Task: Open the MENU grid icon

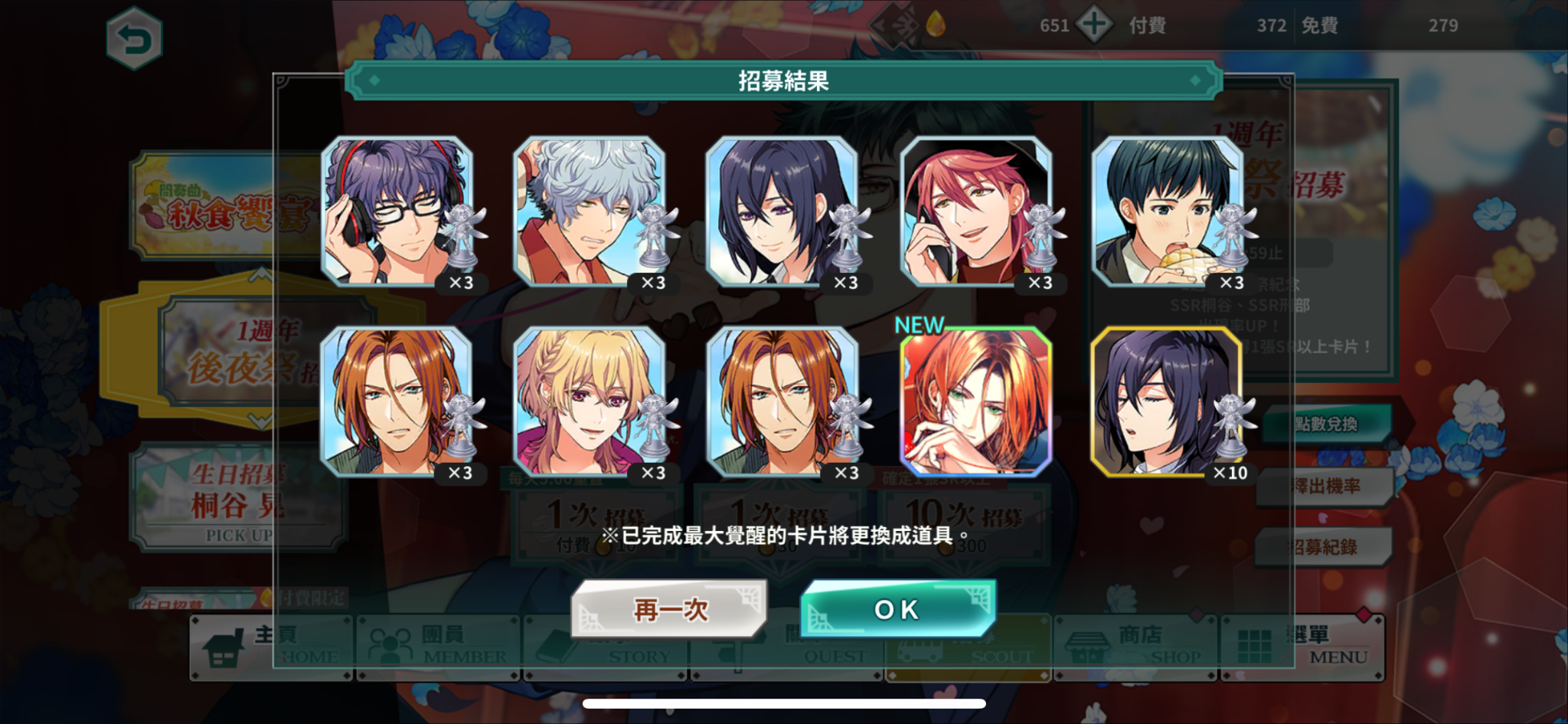Action: (x=1254, y=647)
